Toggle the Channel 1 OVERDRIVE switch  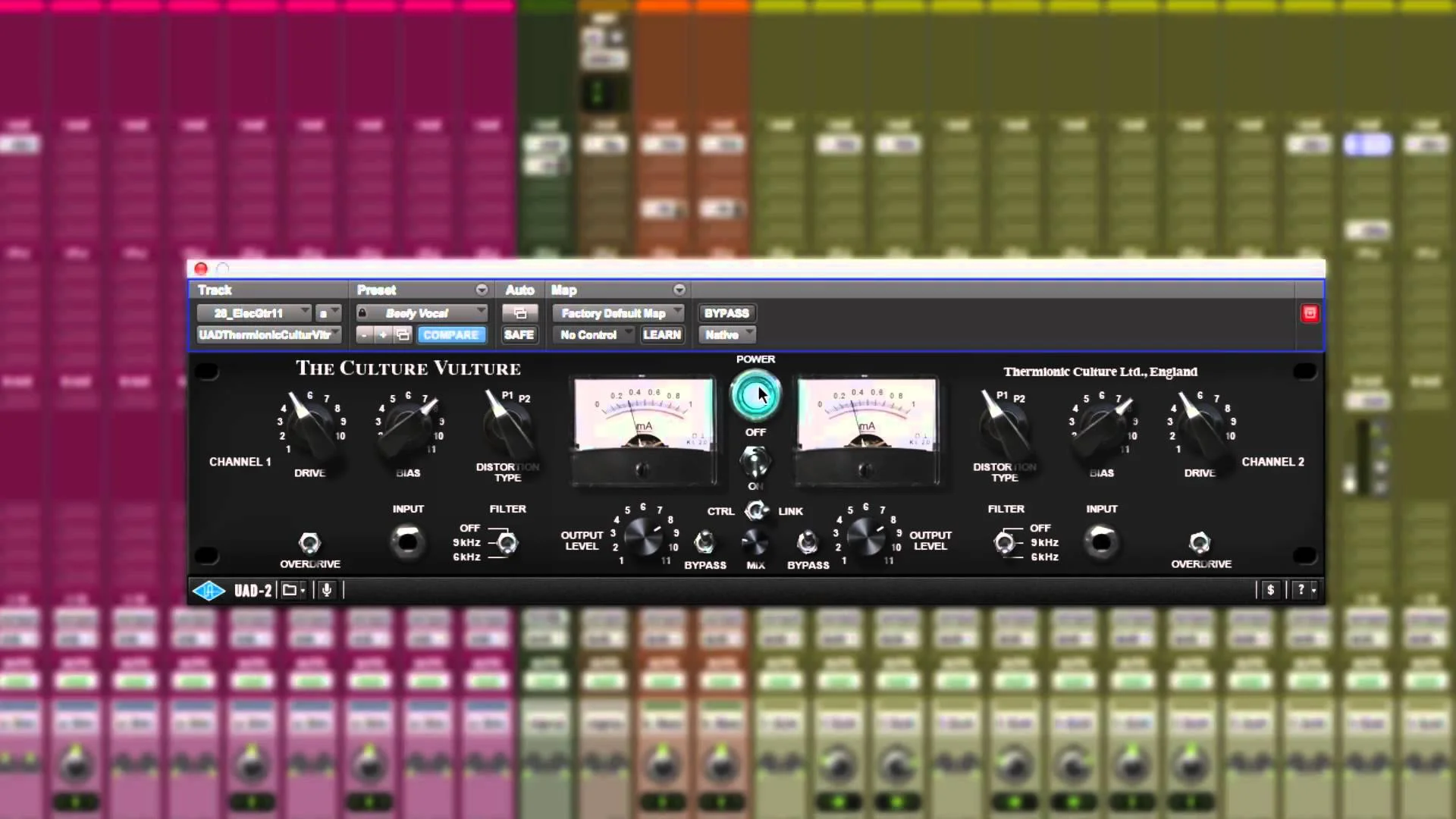tap(309, 543)
